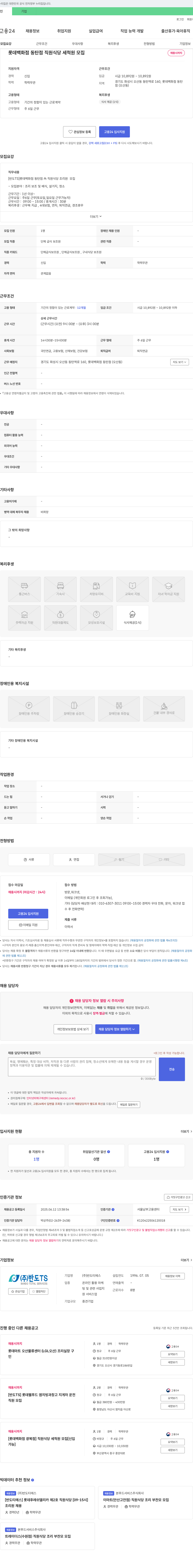Open the 실업급여 menu
193x1568 pixels.
point(95,31)
